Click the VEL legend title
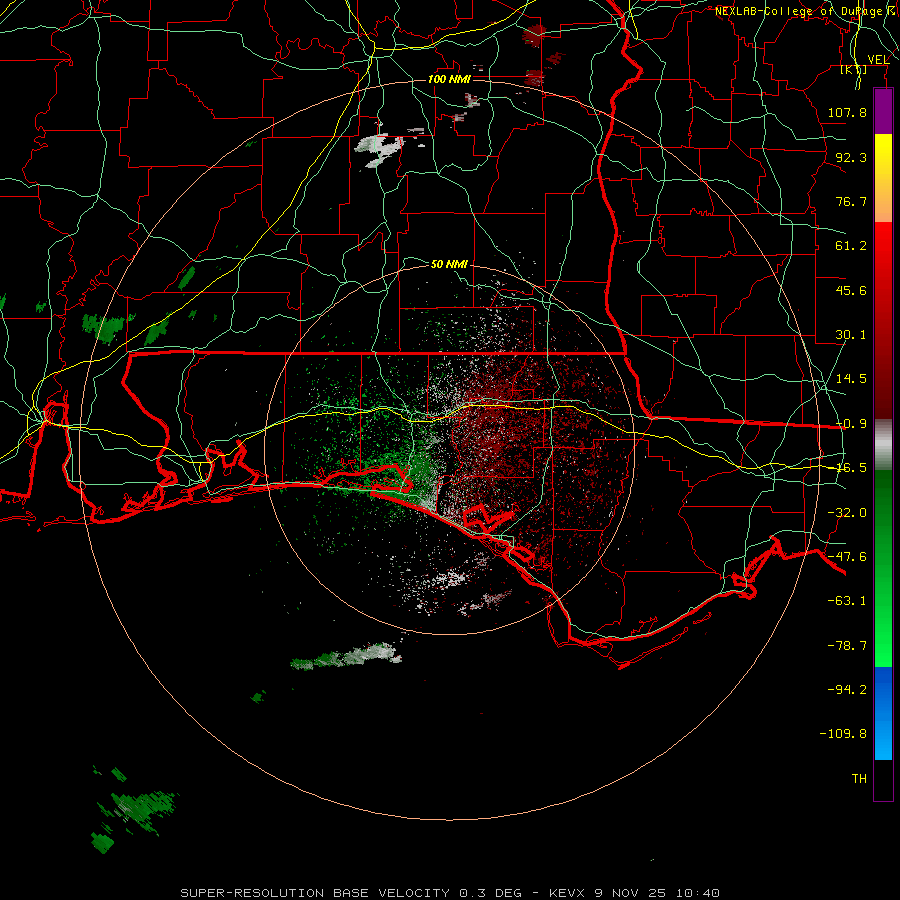The height and width of the screenshot is (900, 900). coord(878,60)
